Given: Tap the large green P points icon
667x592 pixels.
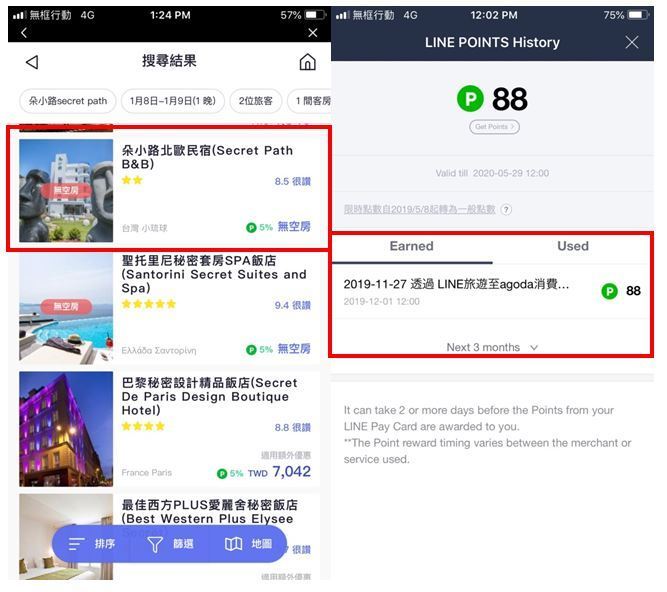Looking at the screenshot, I should 470,99.
